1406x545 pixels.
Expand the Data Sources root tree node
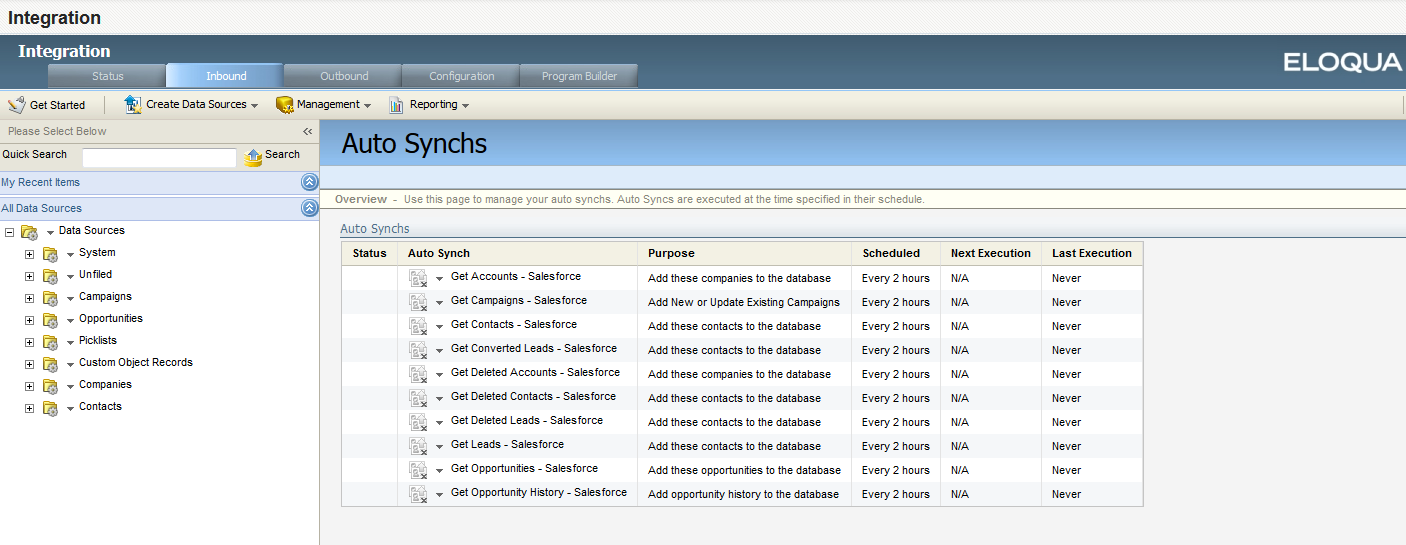[x=9, y=232]
